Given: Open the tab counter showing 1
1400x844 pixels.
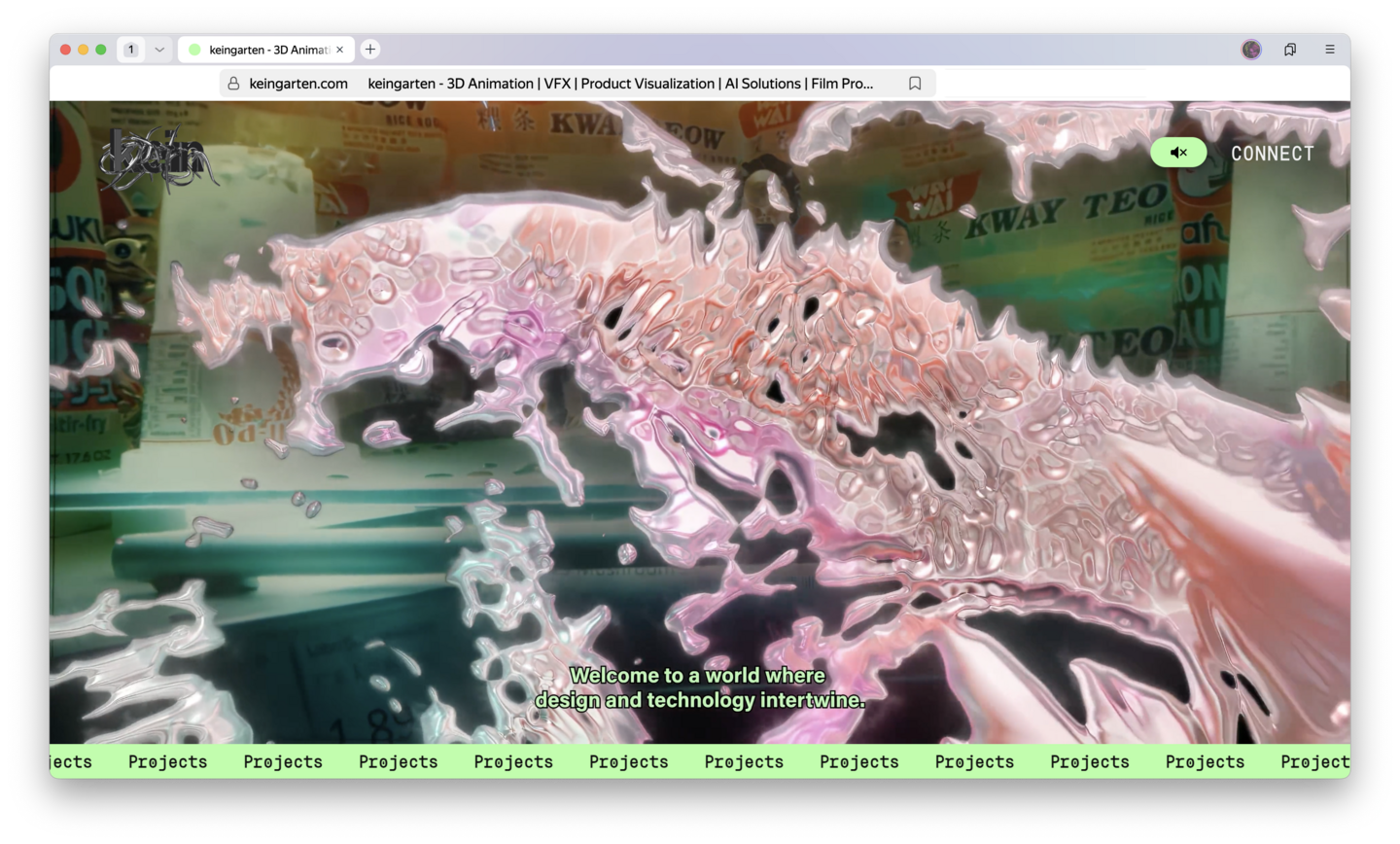Looking at the screenshot, I should (x=131, y=50).
